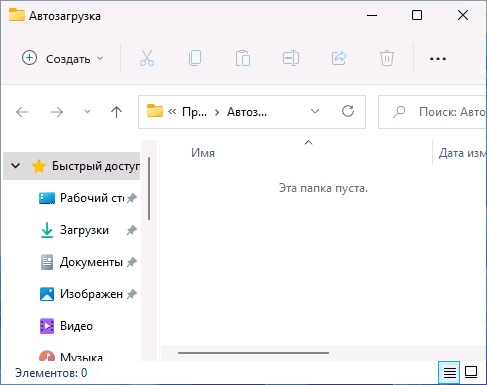
Task: Click the Эта папка пуста message
Action: (x=323, y=188)
